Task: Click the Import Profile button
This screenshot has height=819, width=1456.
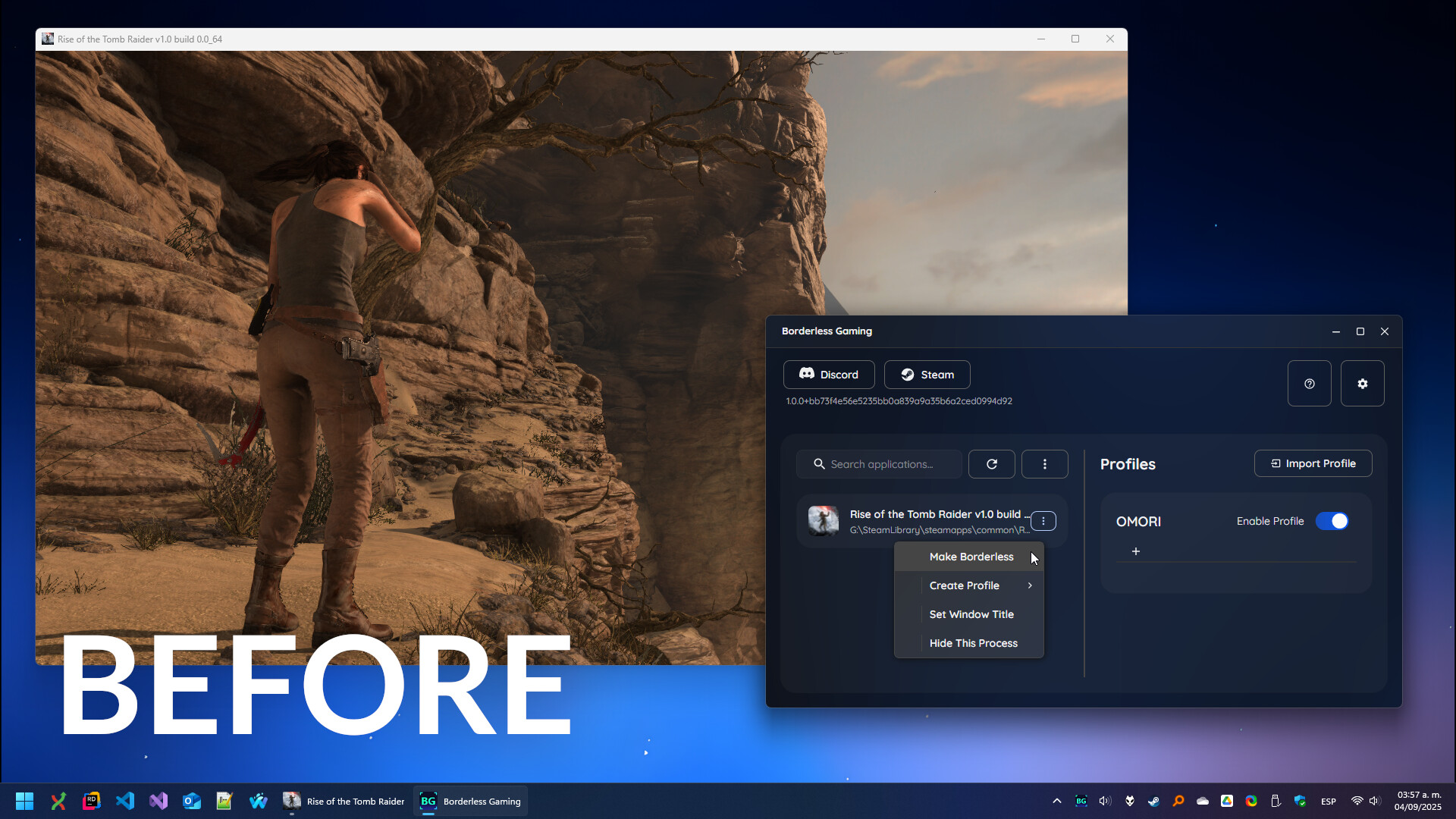Action: coord(1313,463)
